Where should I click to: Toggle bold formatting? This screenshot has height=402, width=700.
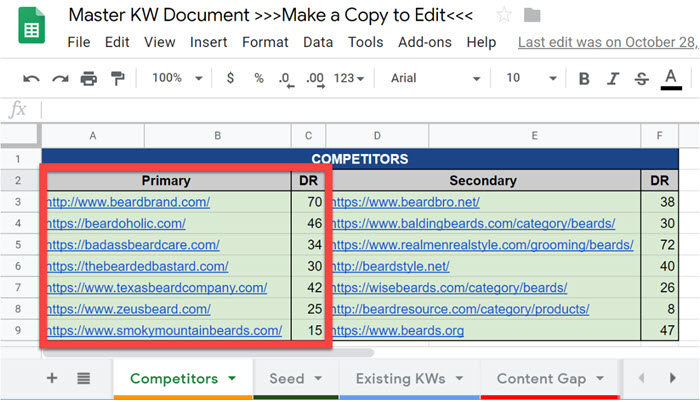pyautogui.click(x=584, y=79)
